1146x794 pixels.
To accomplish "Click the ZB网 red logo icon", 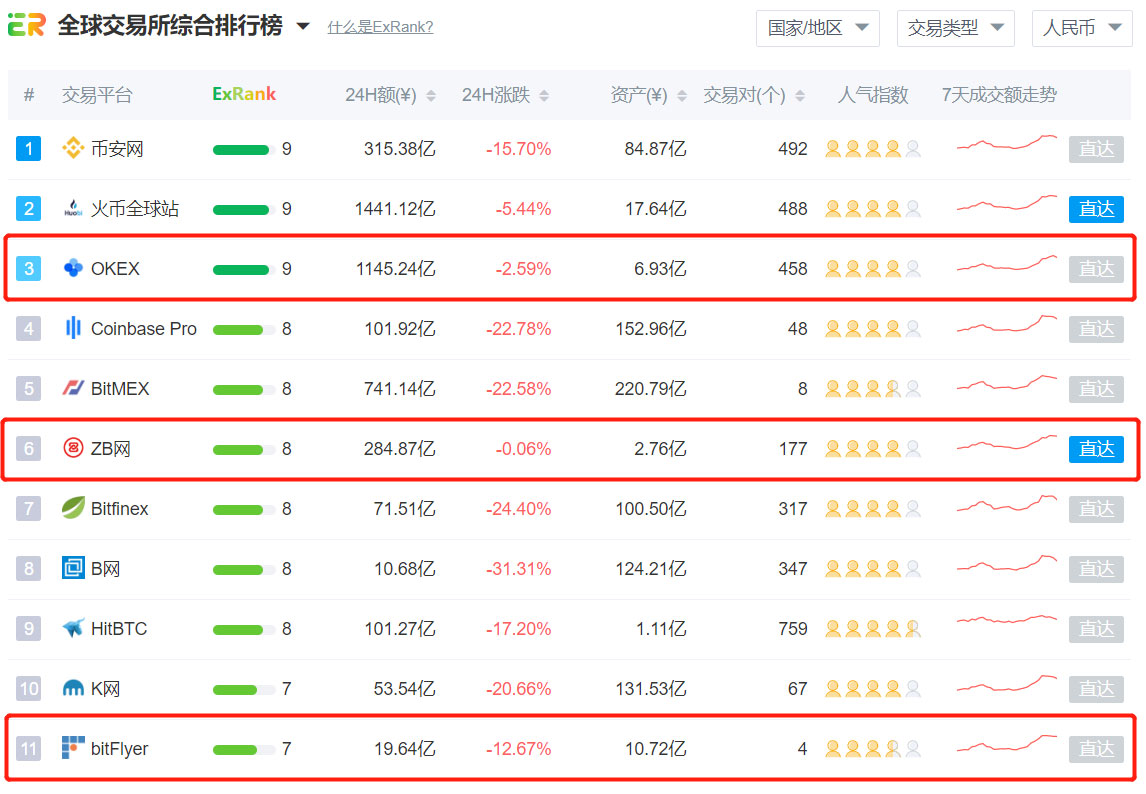I will 73,448.
